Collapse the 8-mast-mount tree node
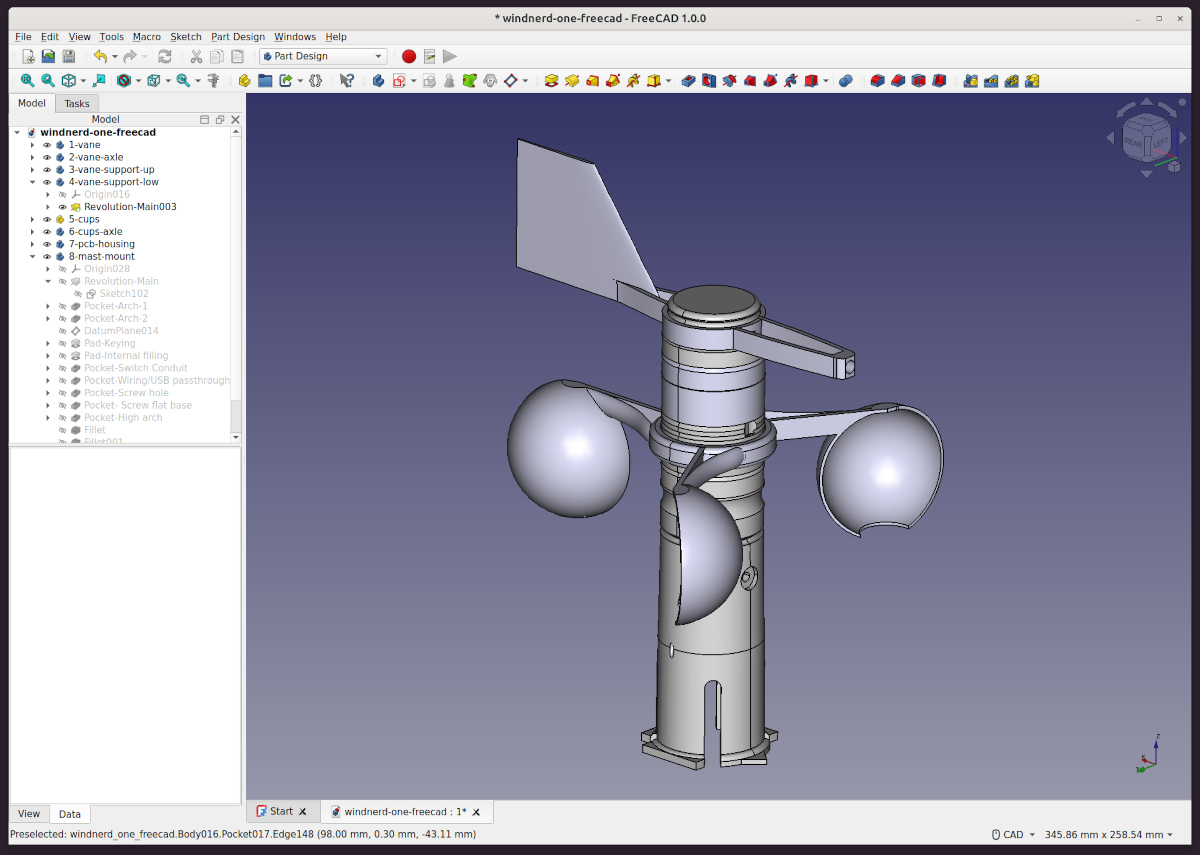The image size is (1200, 855). pyautogui.click(x=32, y=257)
